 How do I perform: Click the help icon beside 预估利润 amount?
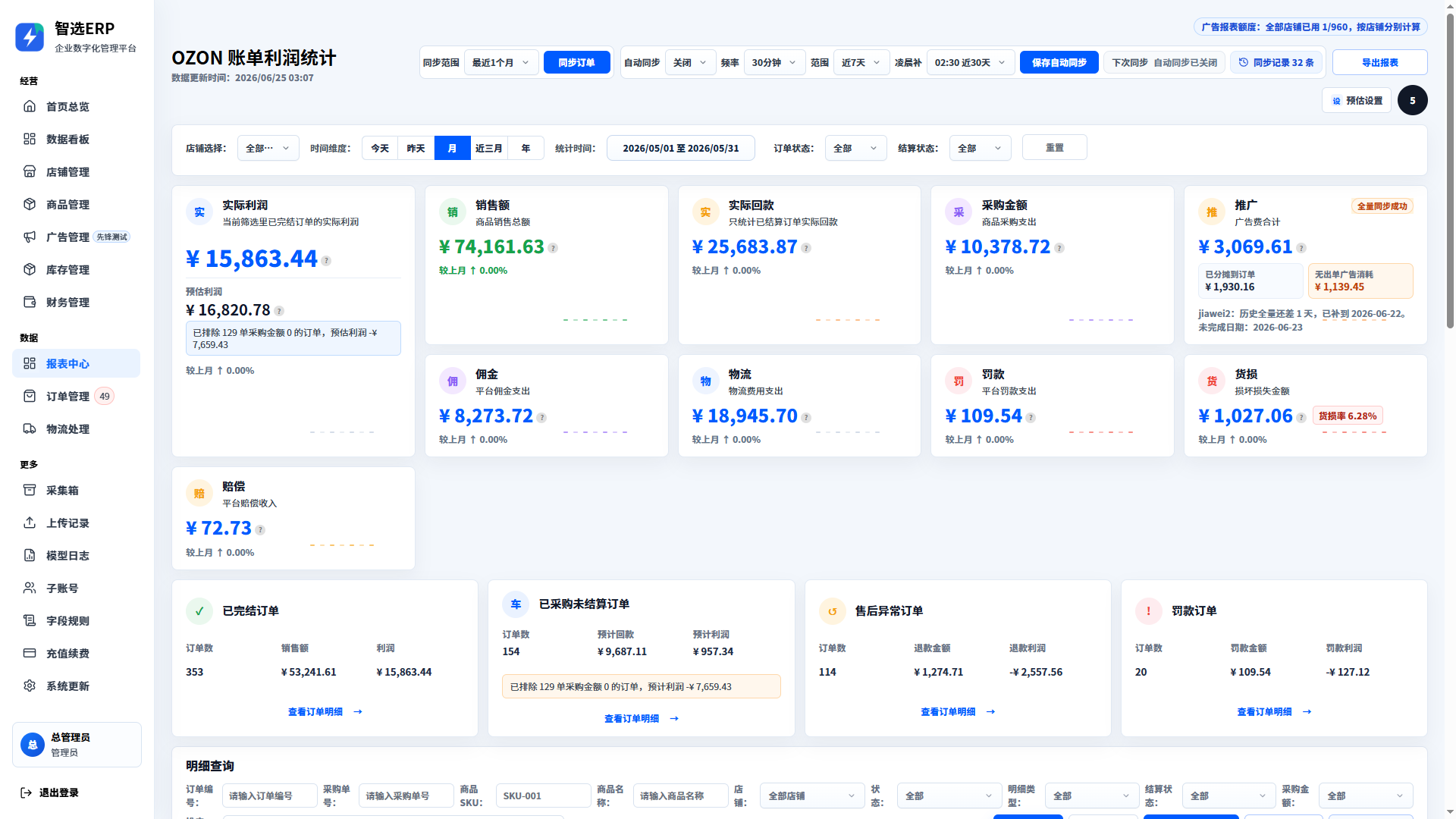[279, 311]
